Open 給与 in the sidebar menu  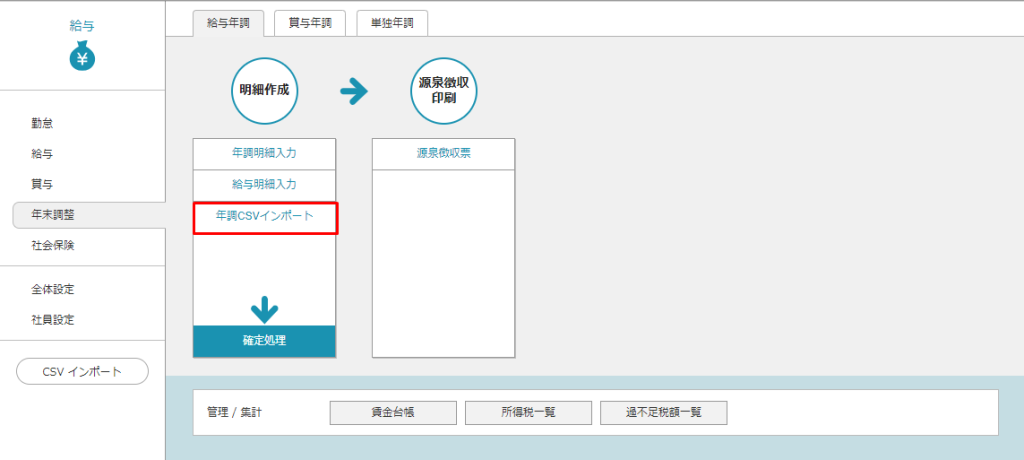click(42, 154)
